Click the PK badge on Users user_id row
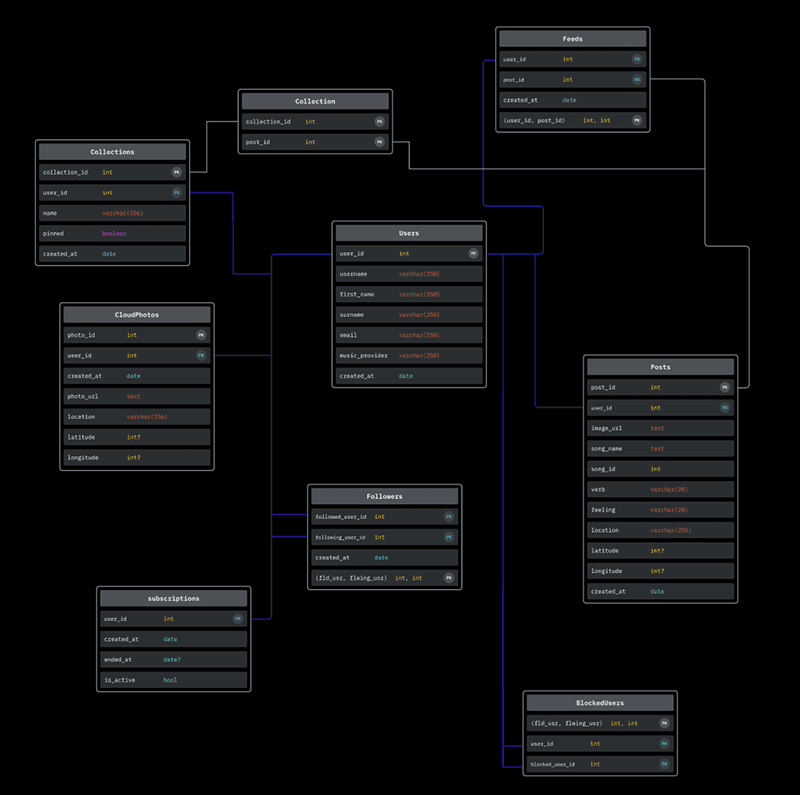 point(473,254)
